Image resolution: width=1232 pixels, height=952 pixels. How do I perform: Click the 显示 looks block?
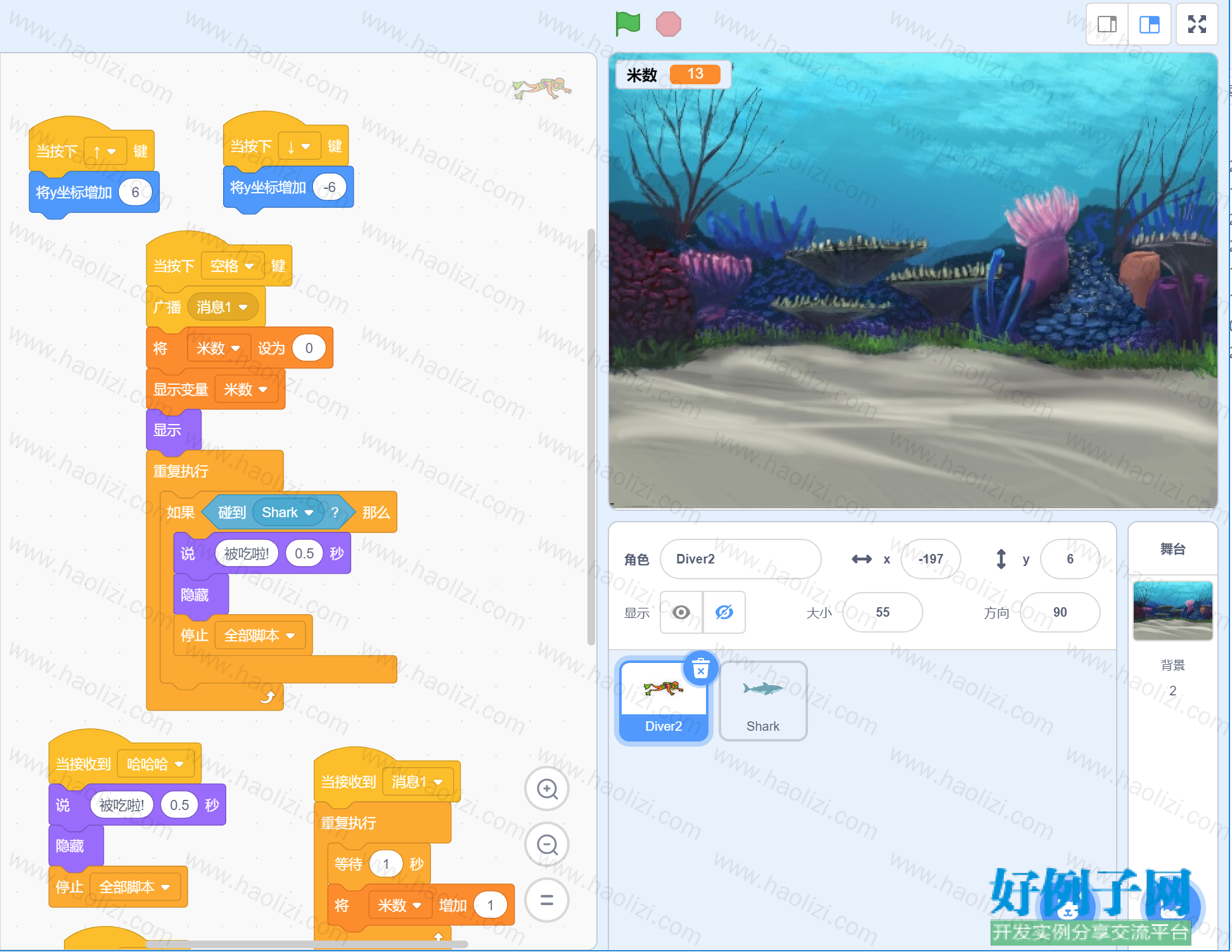point(174,430)
